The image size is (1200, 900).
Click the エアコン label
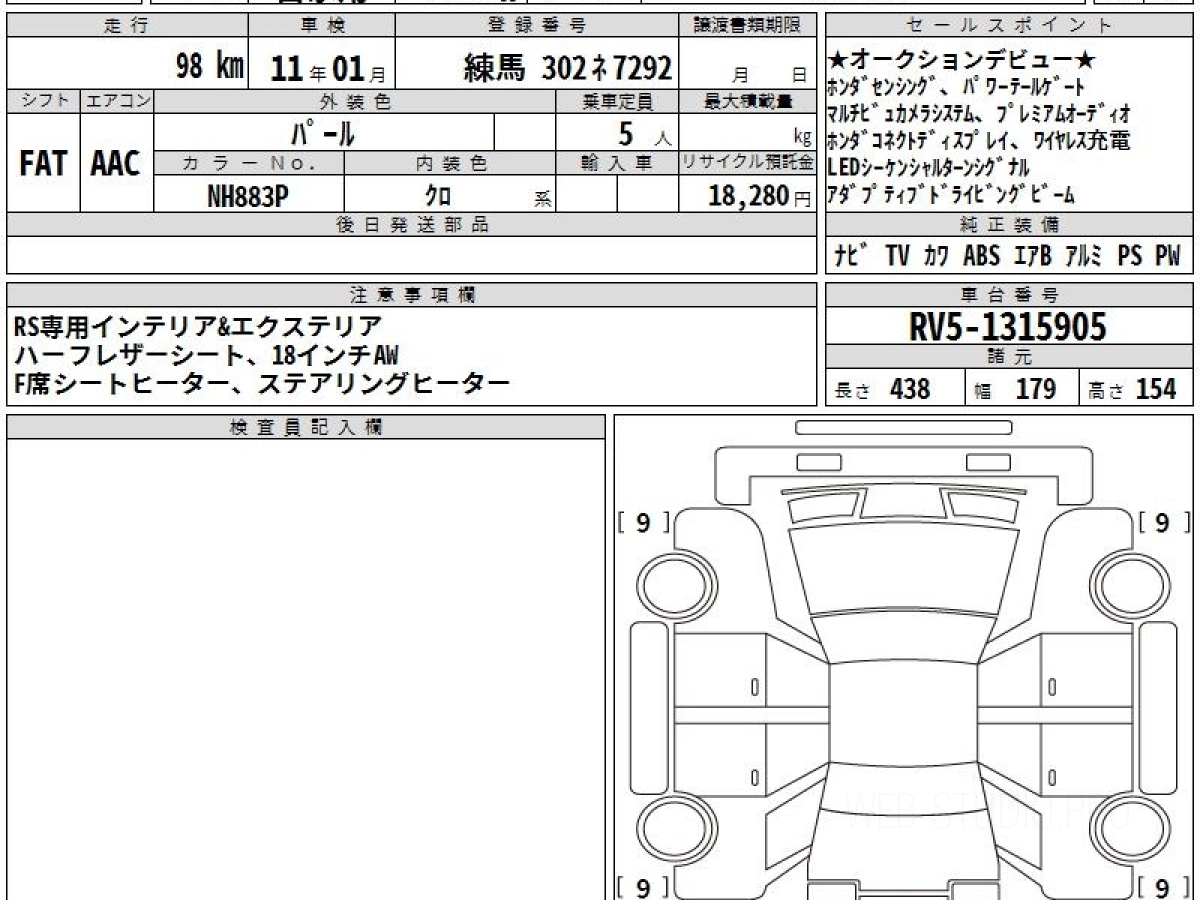pos(117,101)
